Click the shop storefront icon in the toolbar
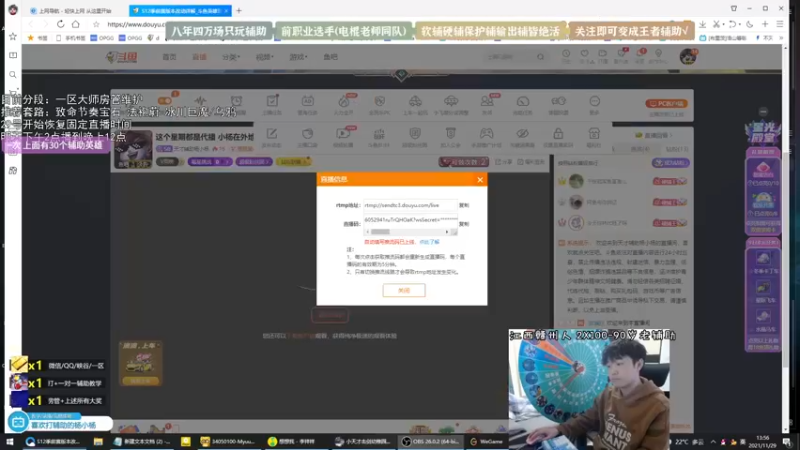The width and height of the screenshot is (800, 450). (x=594, y=134)
